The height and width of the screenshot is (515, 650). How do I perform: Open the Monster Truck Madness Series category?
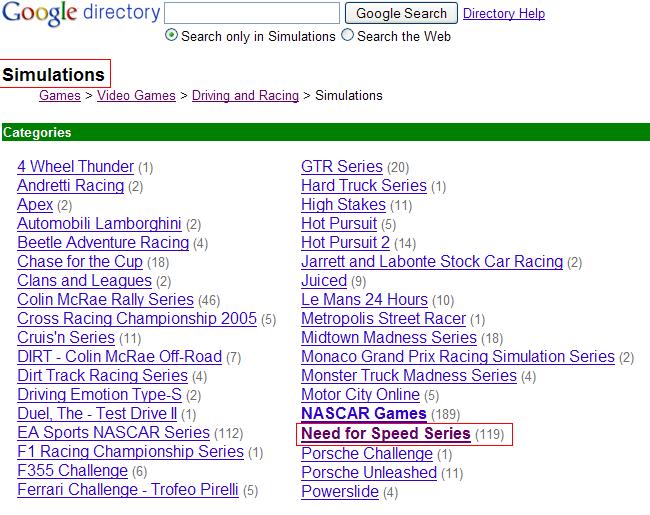409,376
